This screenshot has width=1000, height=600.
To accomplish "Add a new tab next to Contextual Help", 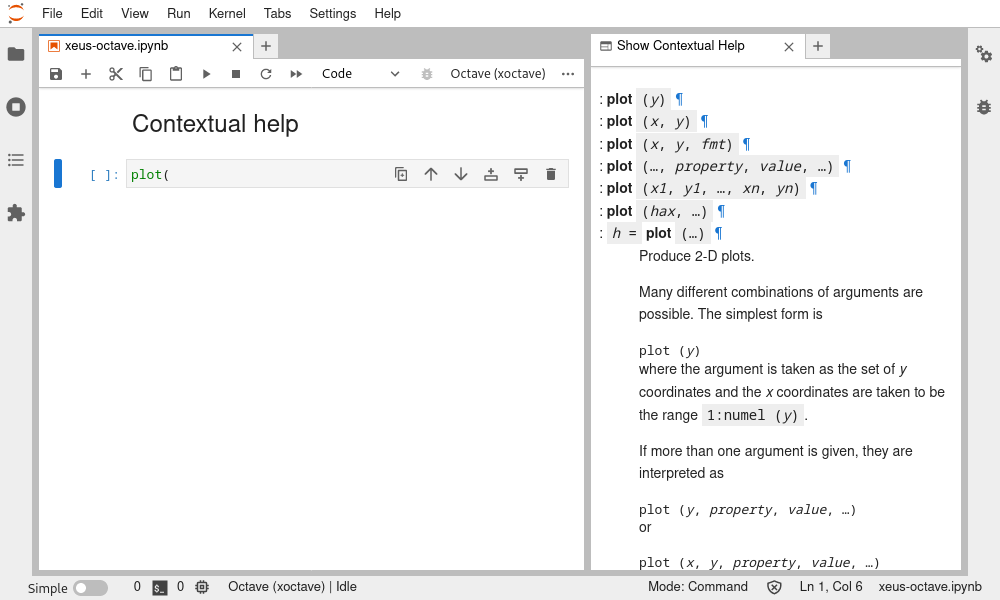I will [x=818, y=46].
